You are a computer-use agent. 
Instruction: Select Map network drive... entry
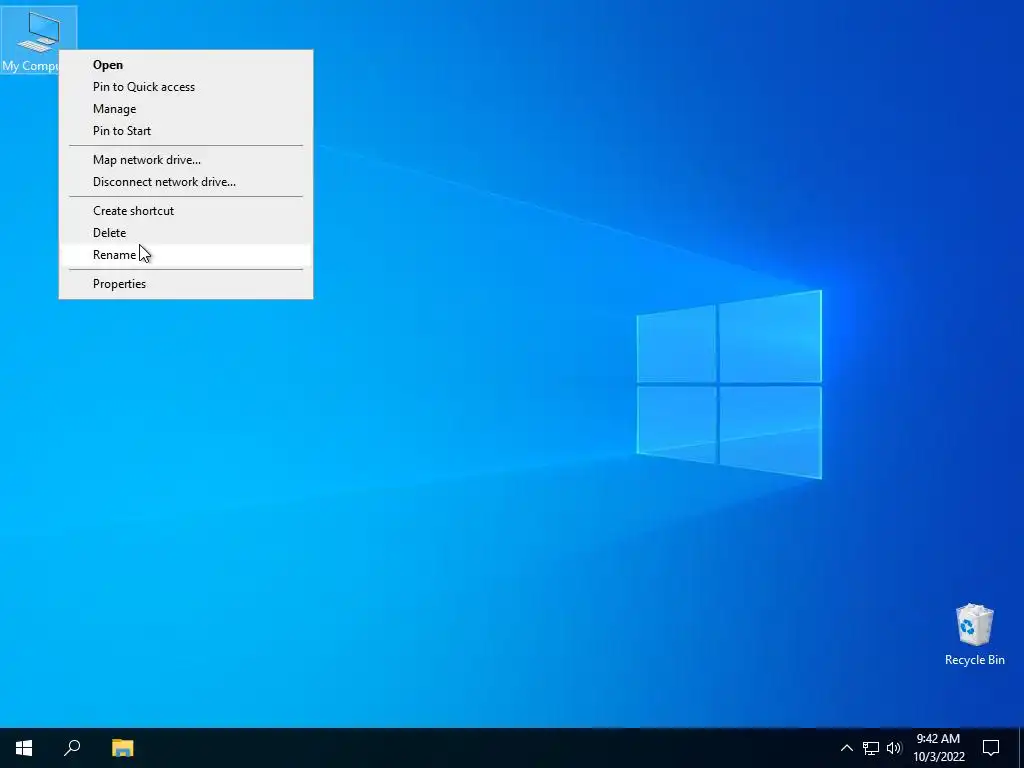click(186, 160)
